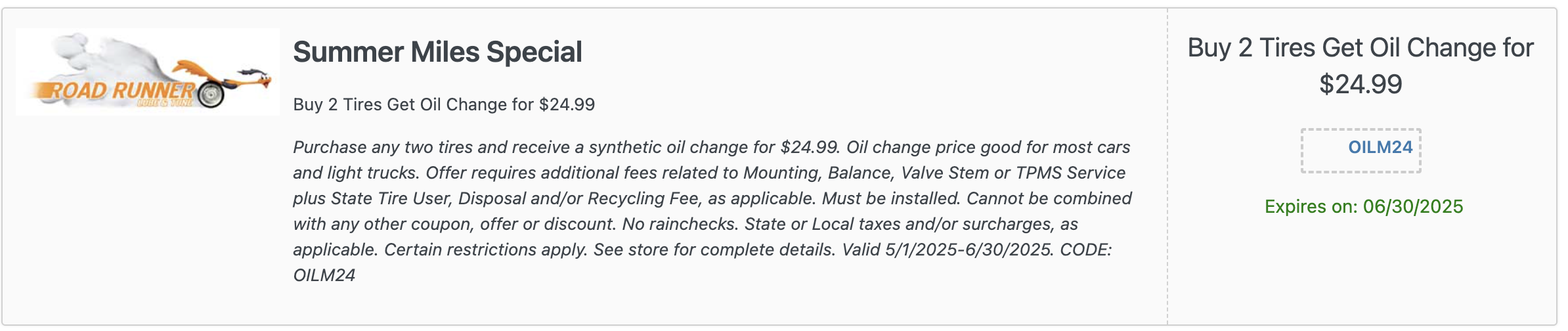The image size is (1568, 331).
Task: Click the Expires on 06/30/2025 text
Action: click(x=1364, y=206)
